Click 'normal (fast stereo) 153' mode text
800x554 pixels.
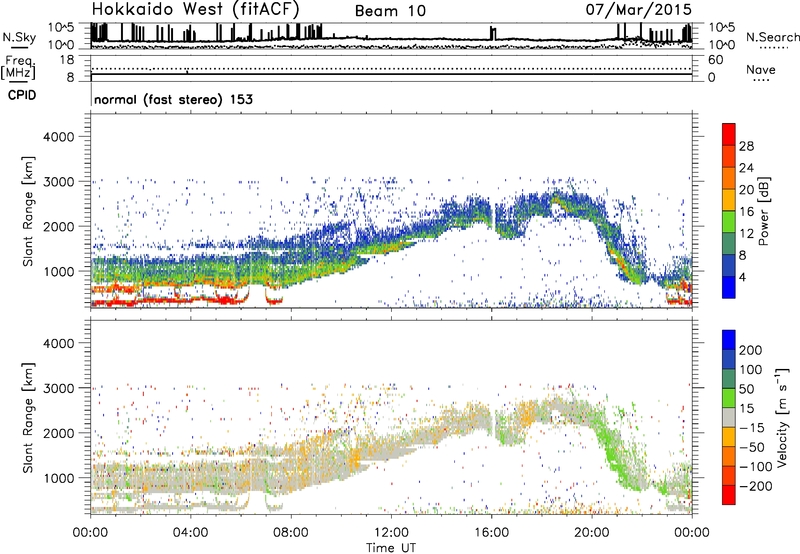click(173, 99)
